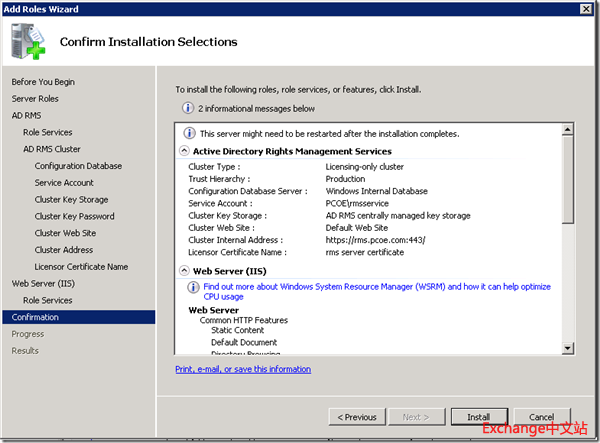Collapse the Active Directory Rights Management Services section
The image size is (600, 443).
[184, 150]
